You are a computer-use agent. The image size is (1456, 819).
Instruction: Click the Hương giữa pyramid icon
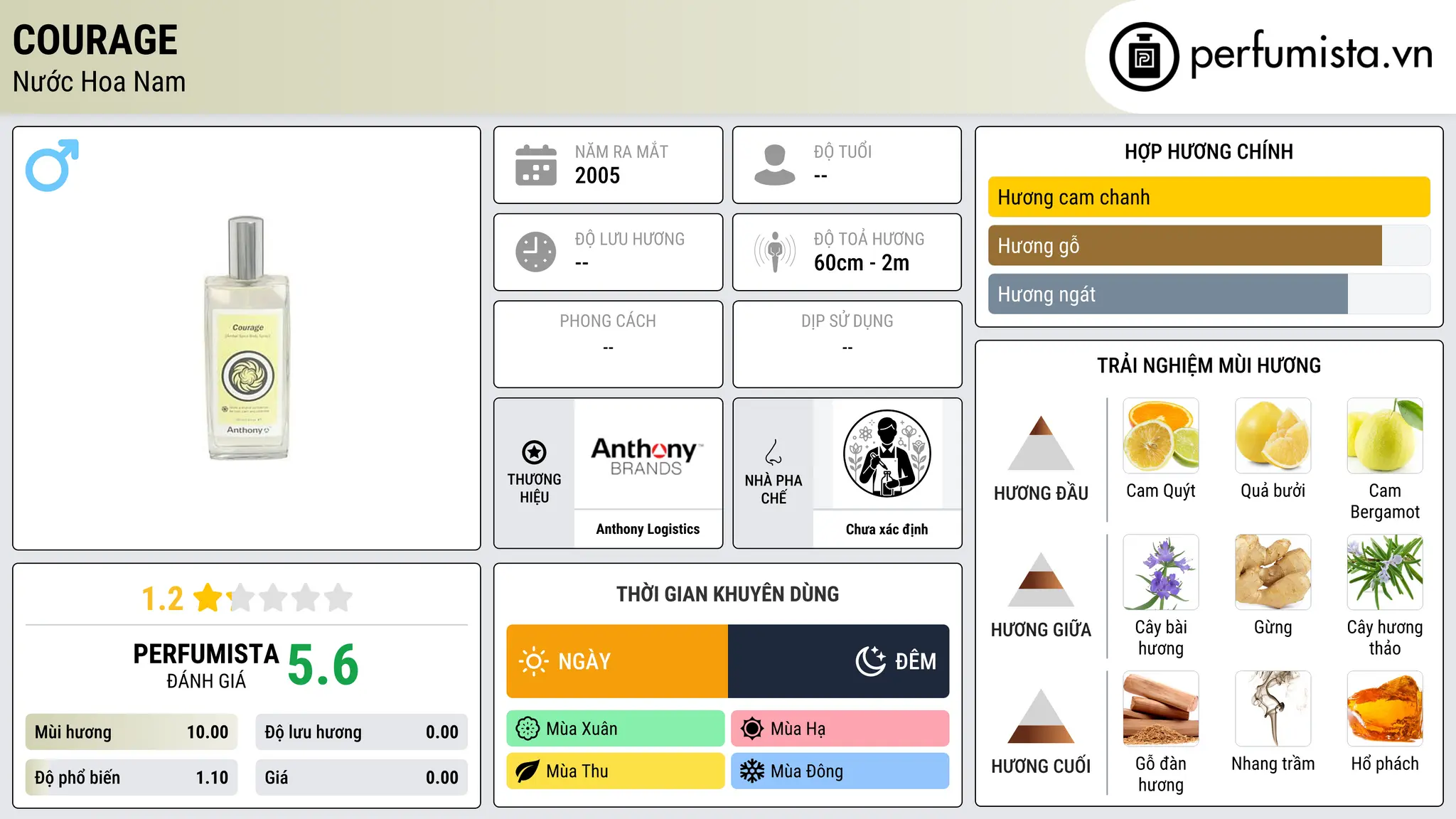click(1041, 579)
